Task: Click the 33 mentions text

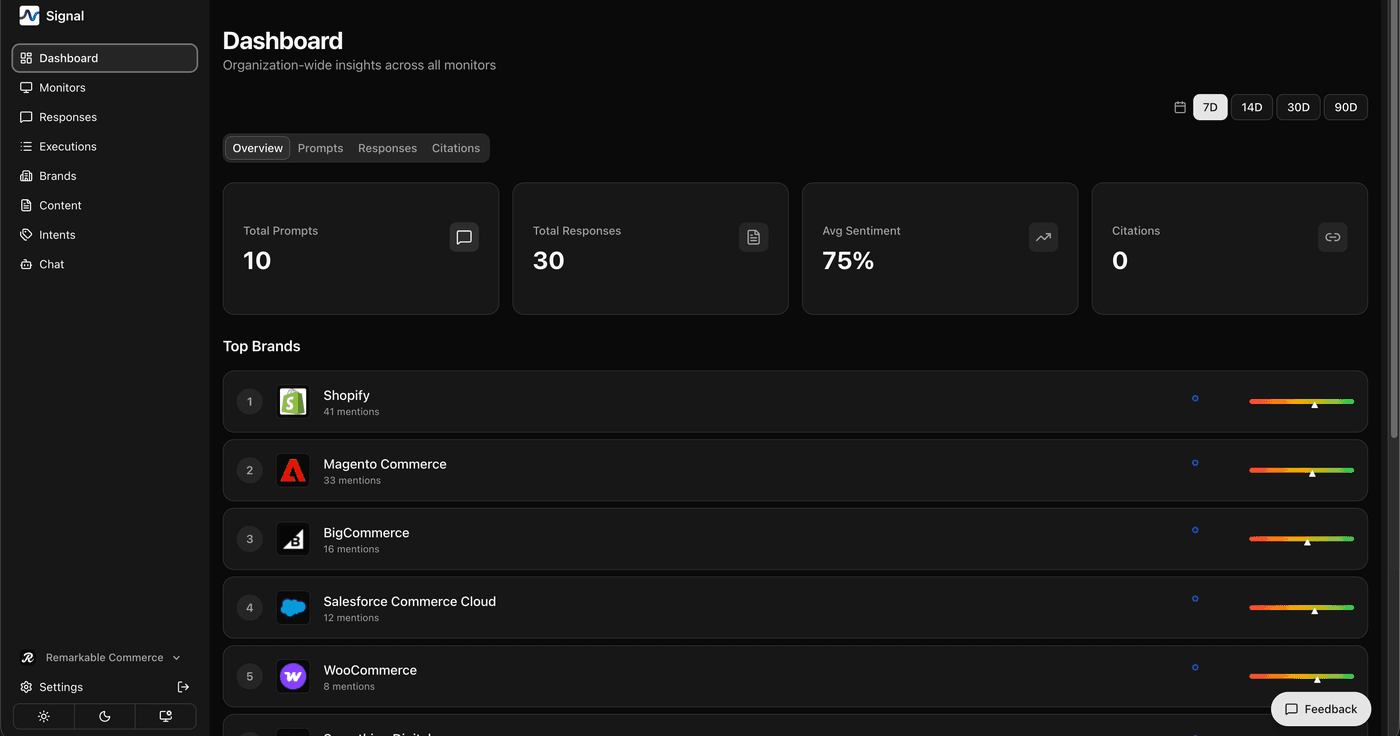Action: (352, 481)
